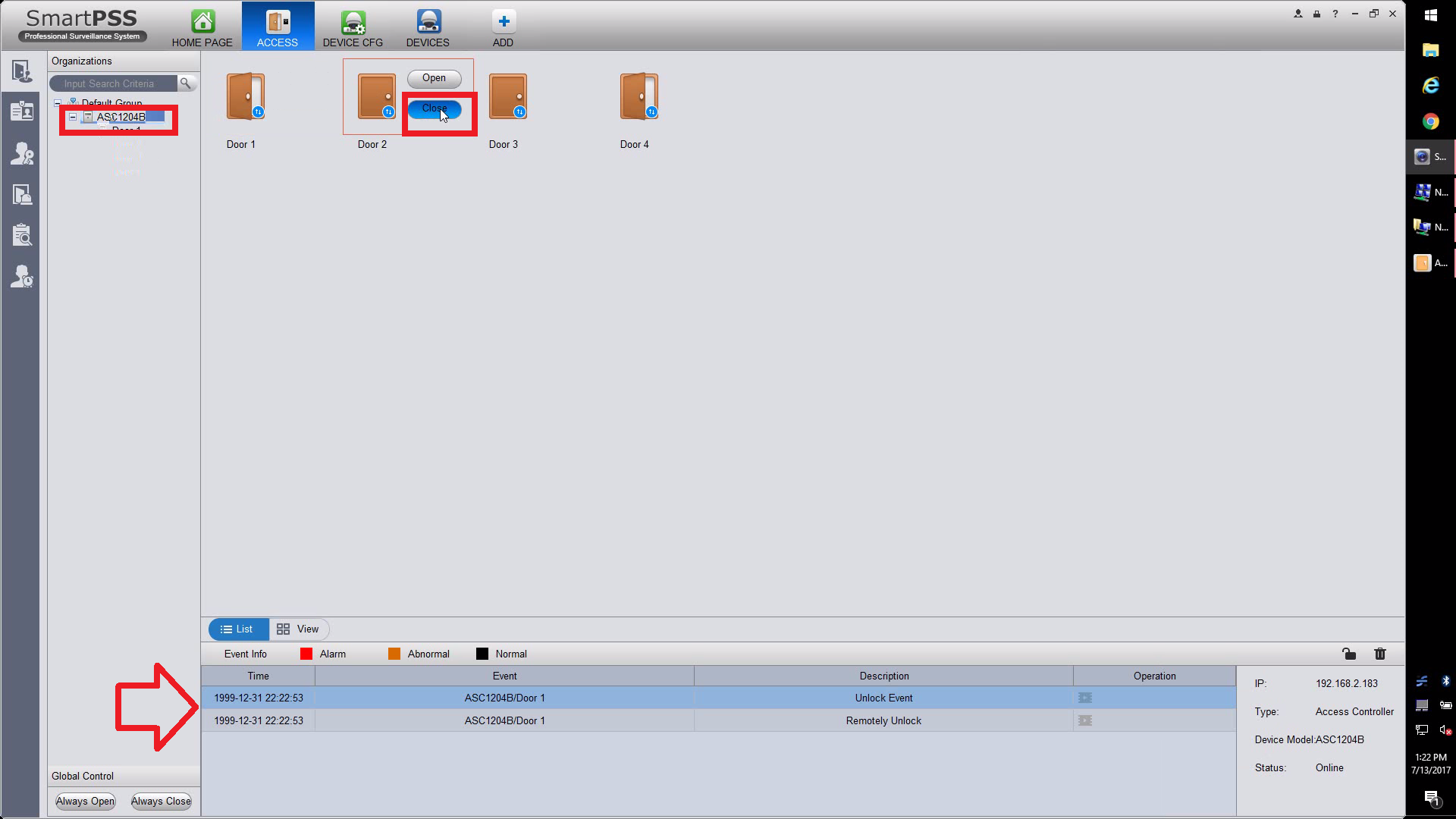Collapse the Default Group tree node

pyautogui.click(x=58, y=103)
